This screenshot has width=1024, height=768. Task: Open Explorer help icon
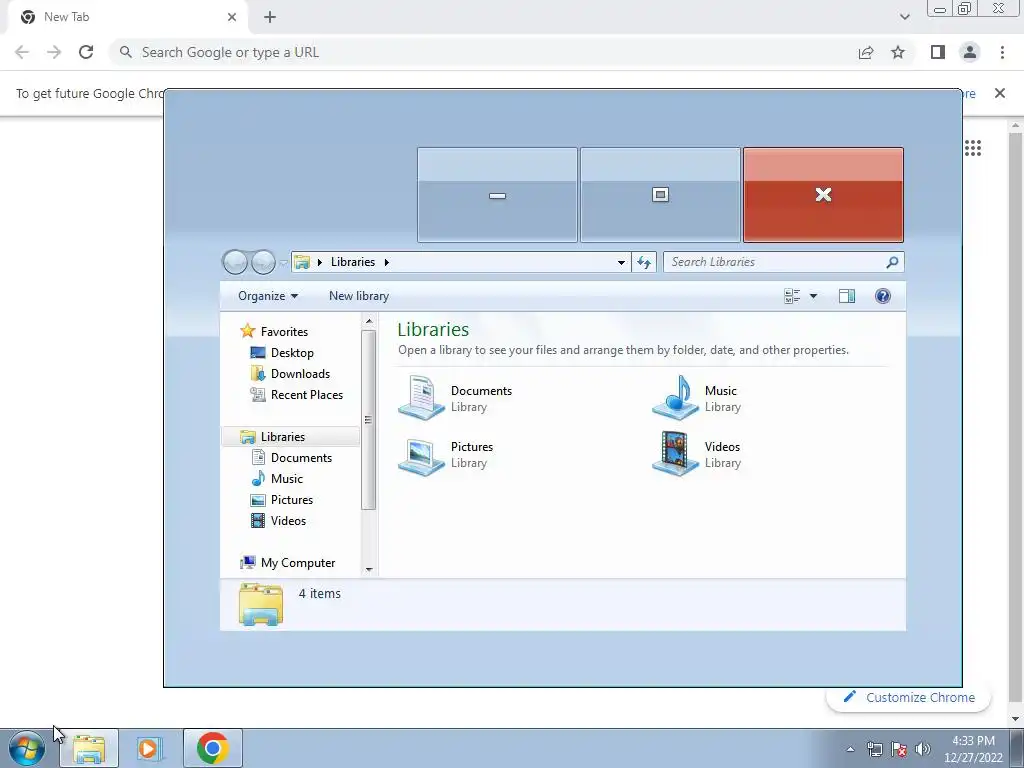[882, 296]
